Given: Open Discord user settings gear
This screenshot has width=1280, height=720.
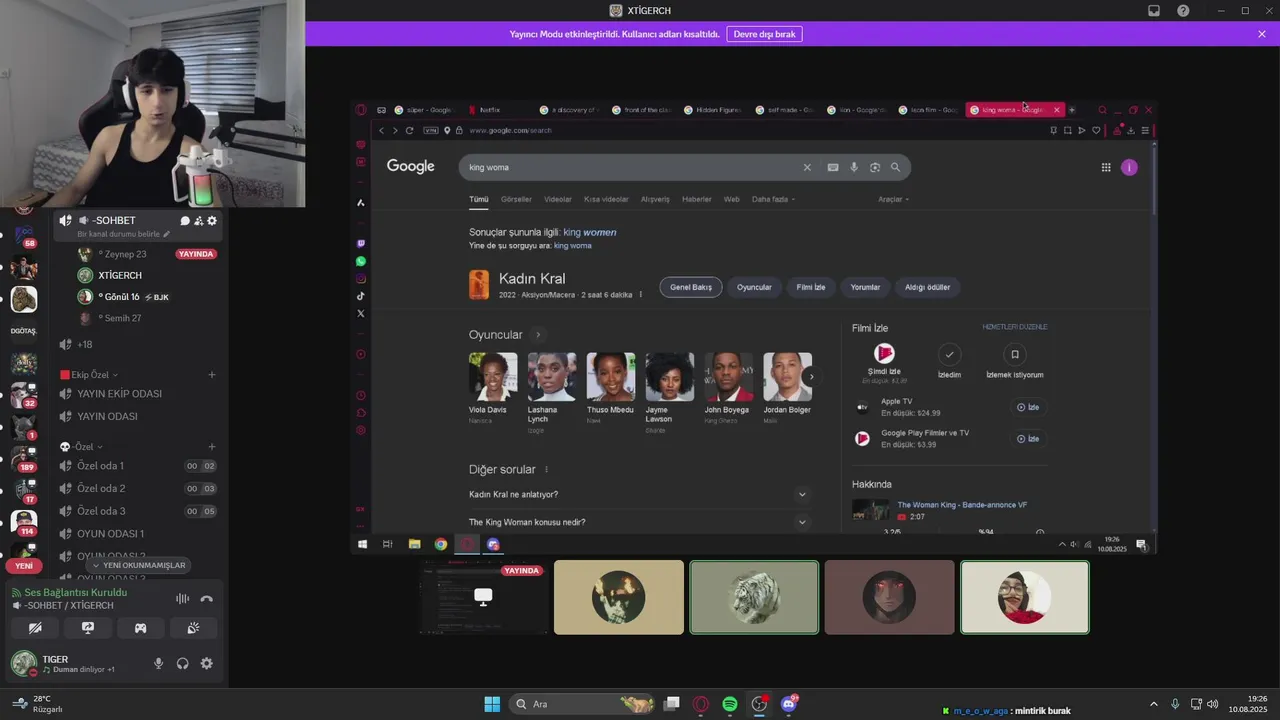Looking at the screenshot, I should pos(206,663).
